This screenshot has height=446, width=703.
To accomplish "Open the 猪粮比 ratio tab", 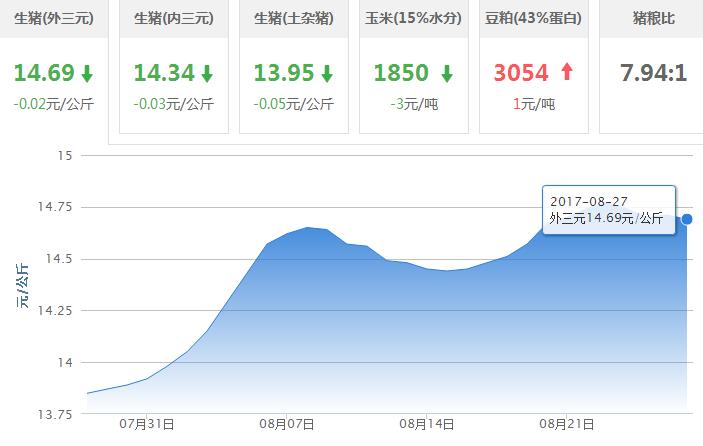I will coord(651,18).
